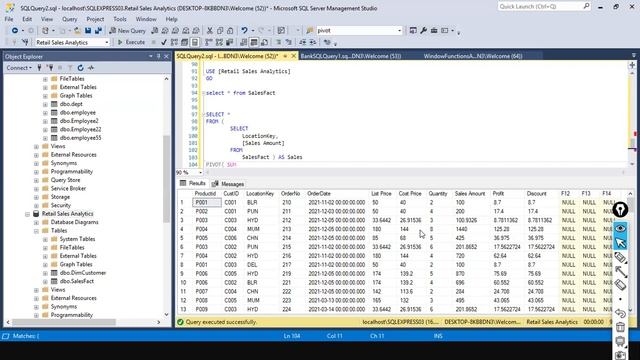Screen dimensions: 640x360
Task: Click the arrow drawing tool in overlay toolbar
Action: 620,271
